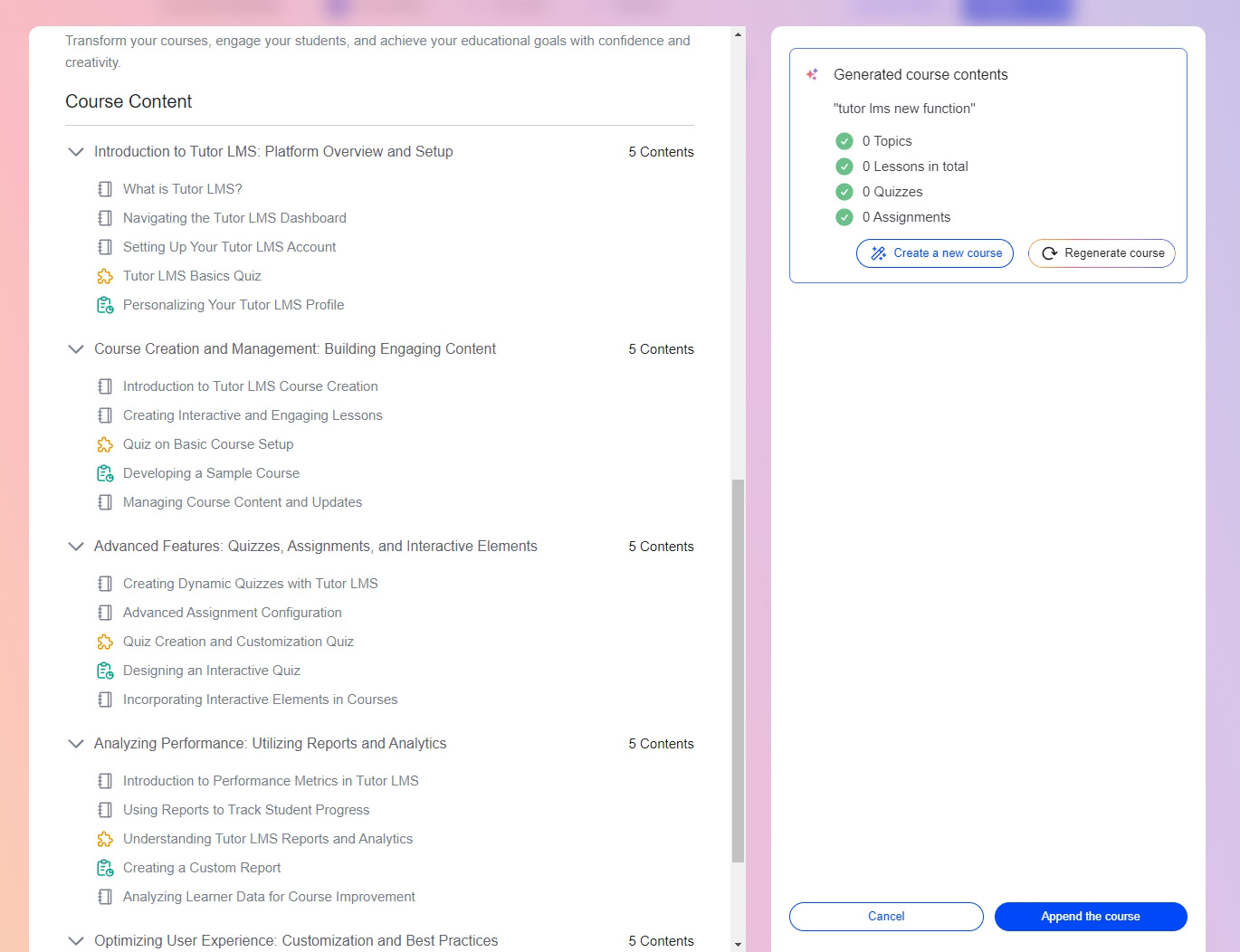
Task: Click lesson icon beside Setting Up Your Tutor LMS Account
Action: click(x=105, y=247)
